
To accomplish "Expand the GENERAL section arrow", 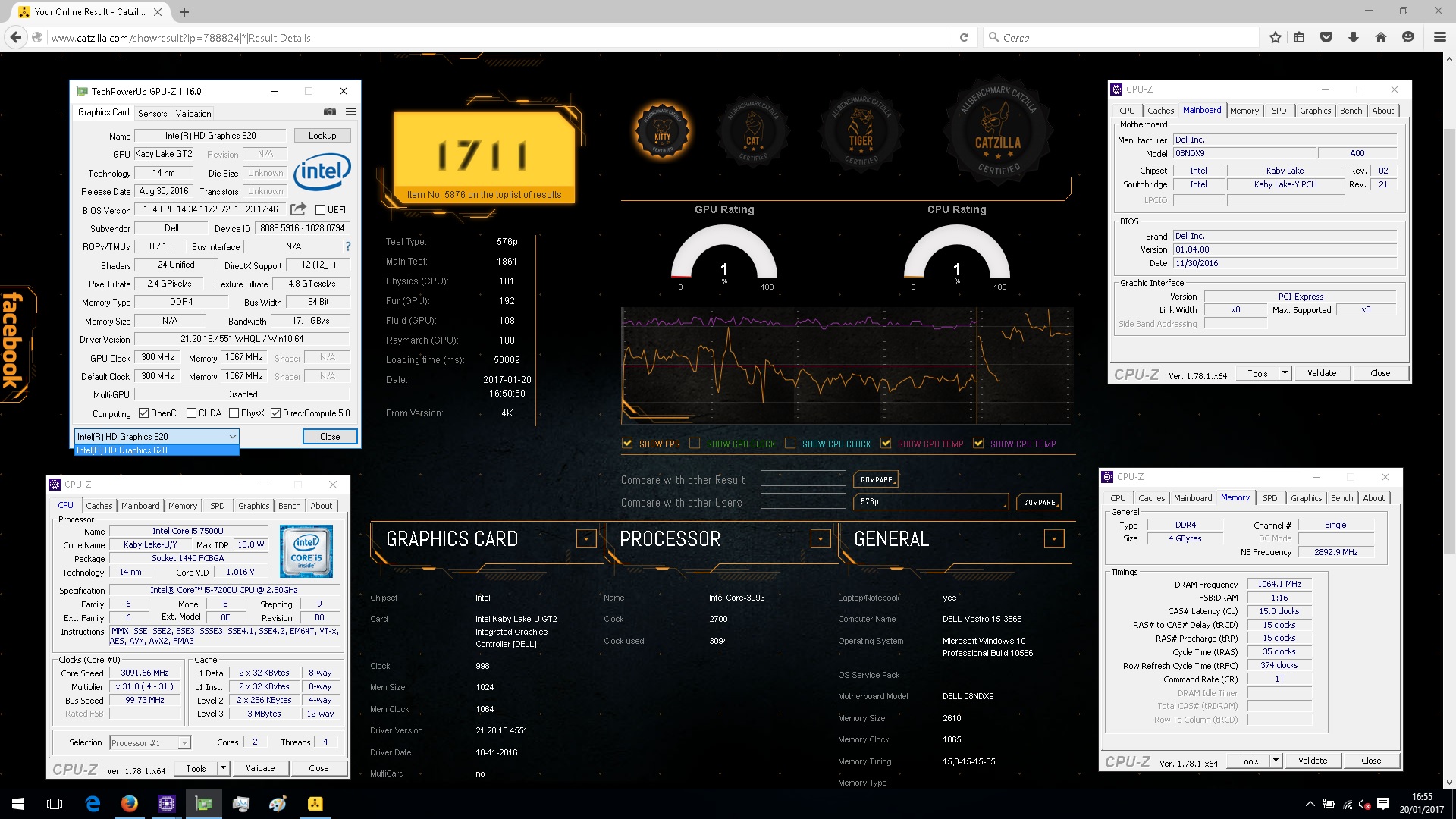I will (x=1054, y=538).
